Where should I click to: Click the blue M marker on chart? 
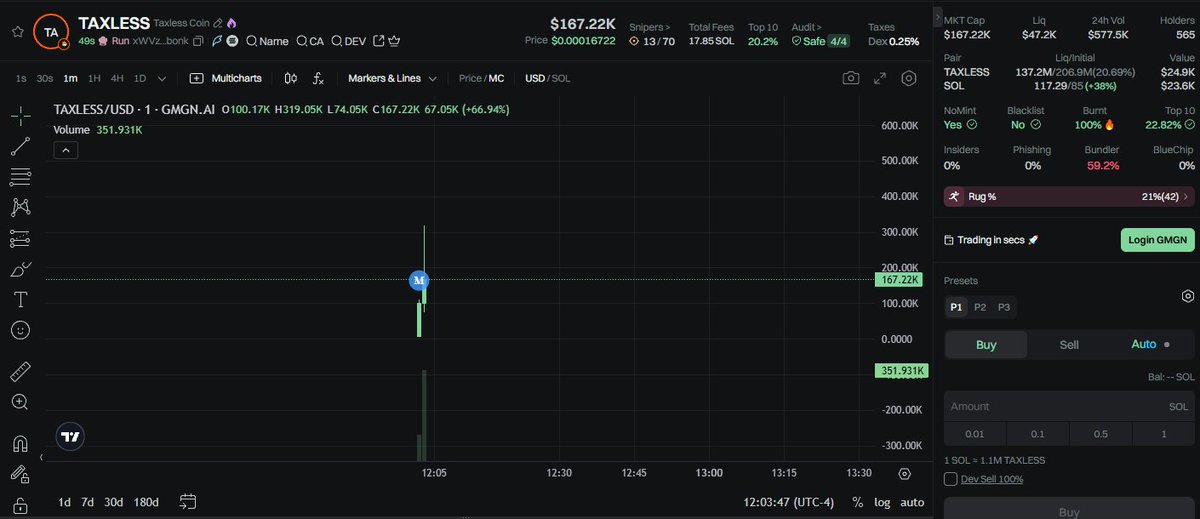[419, 280]
